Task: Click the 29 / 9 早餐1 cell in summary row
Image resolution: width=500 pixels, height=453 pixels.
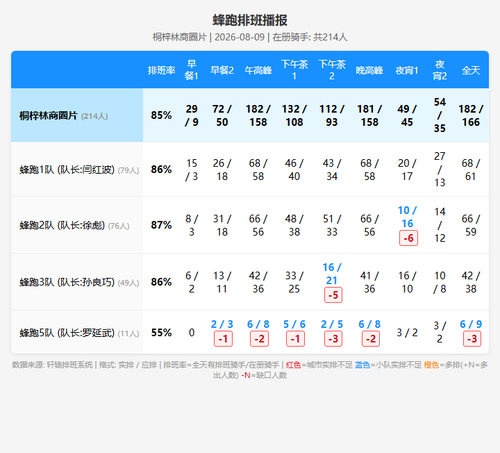Action: (192, 115)
